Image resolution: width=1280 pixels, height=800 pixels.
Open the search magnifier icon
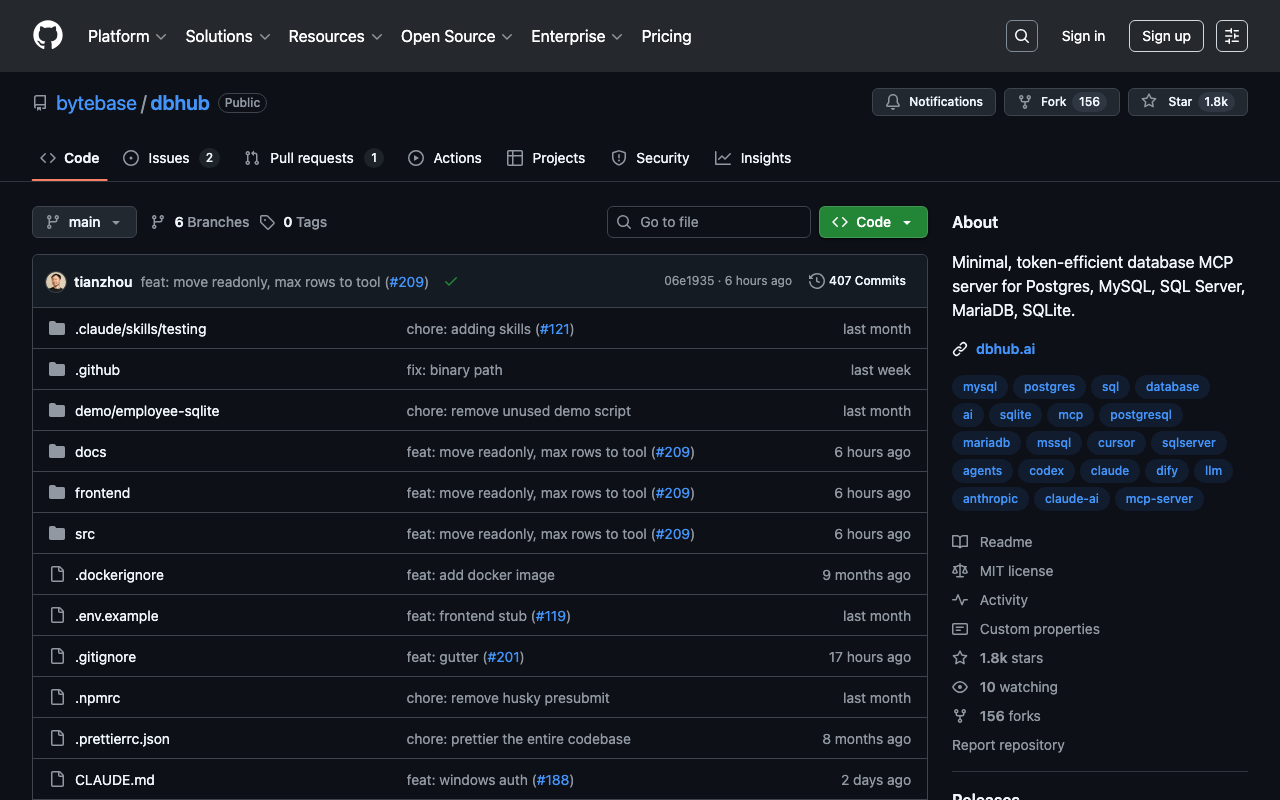(x=1021, y=36)
